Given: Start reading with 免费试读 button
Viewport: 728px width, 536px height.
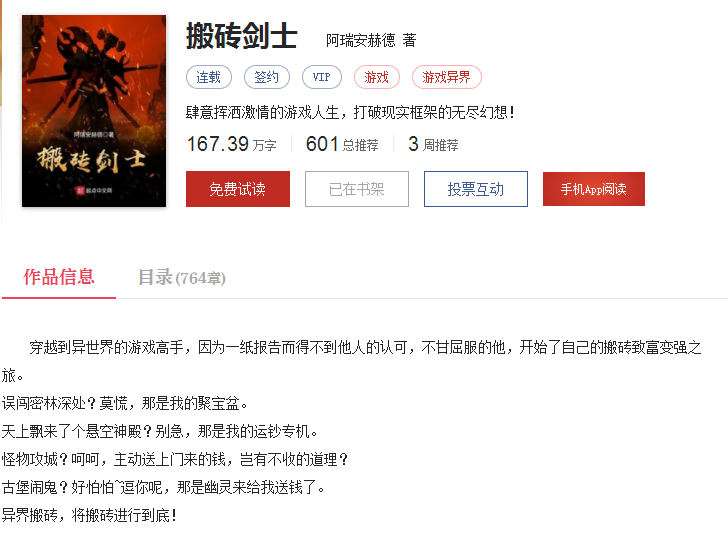Looking at the screenshot, I should 238,189.
